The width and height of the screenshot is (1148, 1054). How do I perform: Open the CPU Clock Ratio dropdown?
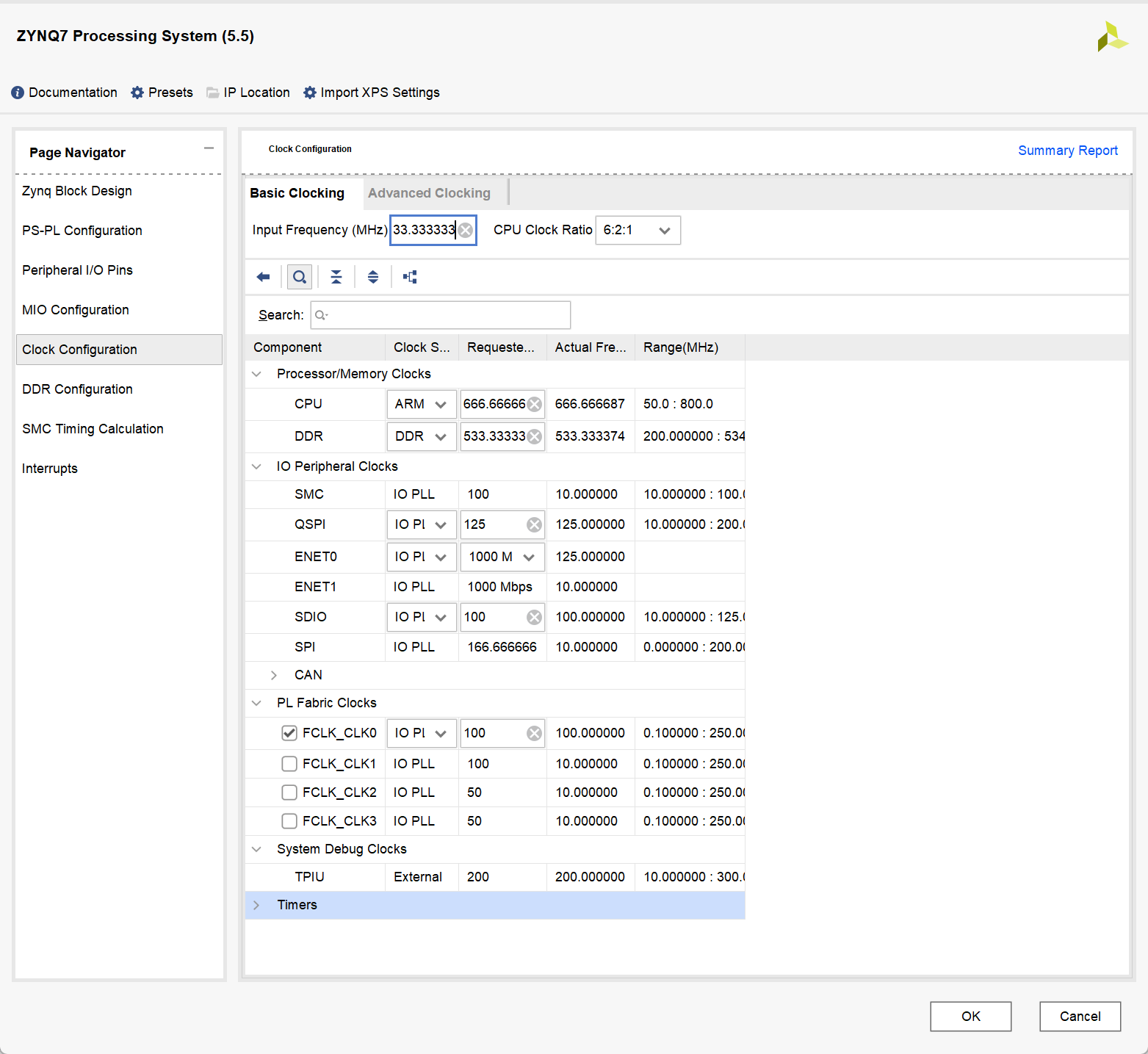[x=638, y=231]
